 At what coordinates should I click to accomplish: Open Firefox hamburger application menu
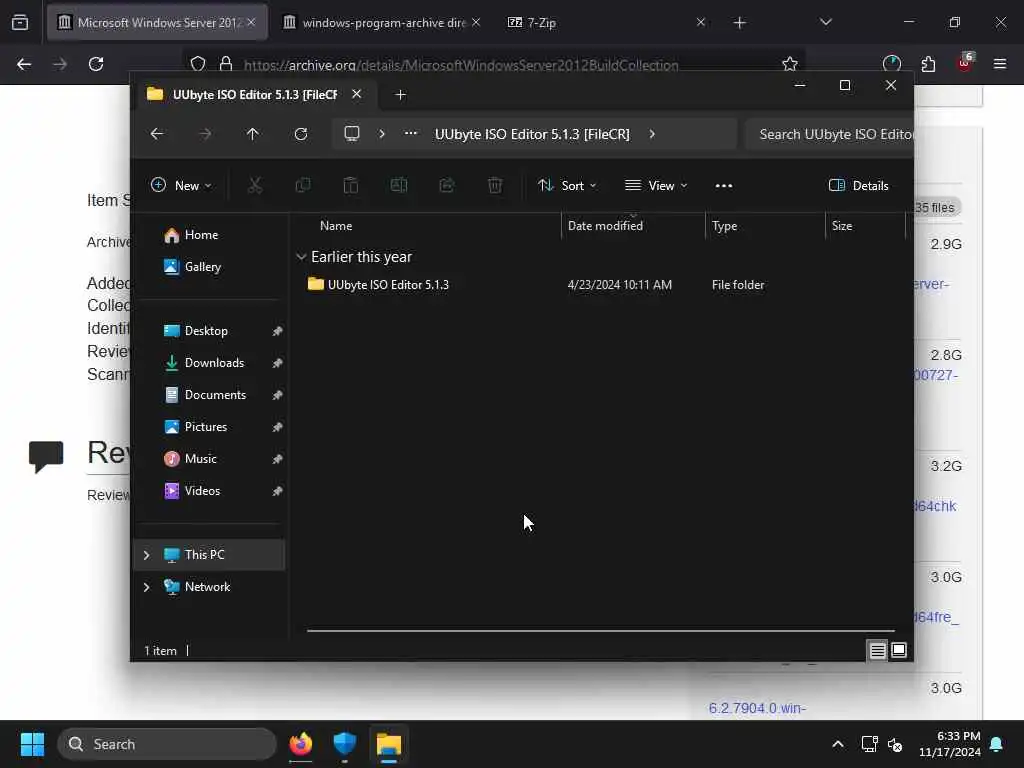tap(1000, 64)
